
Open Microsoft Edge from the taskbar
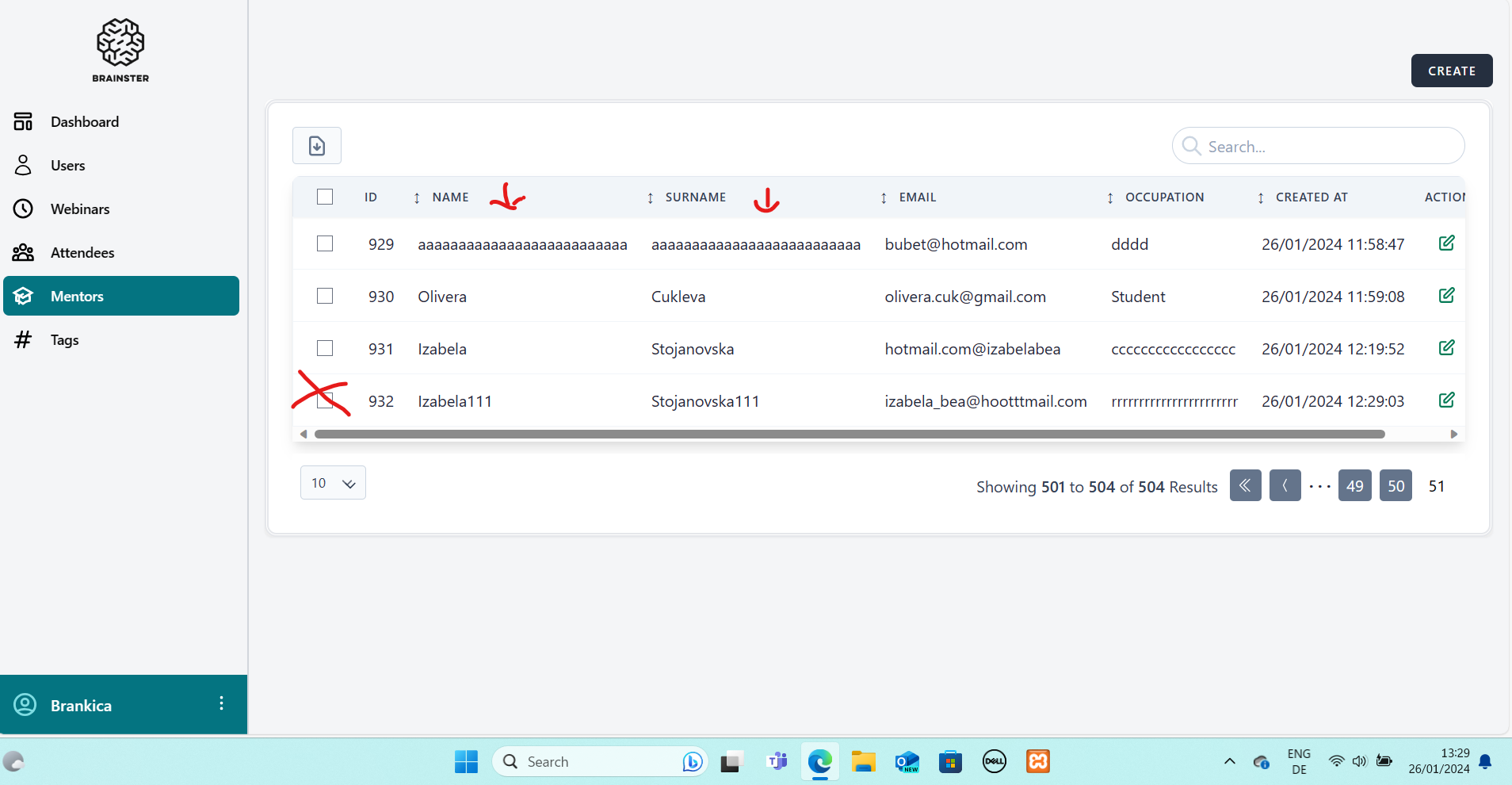[819, 762]
